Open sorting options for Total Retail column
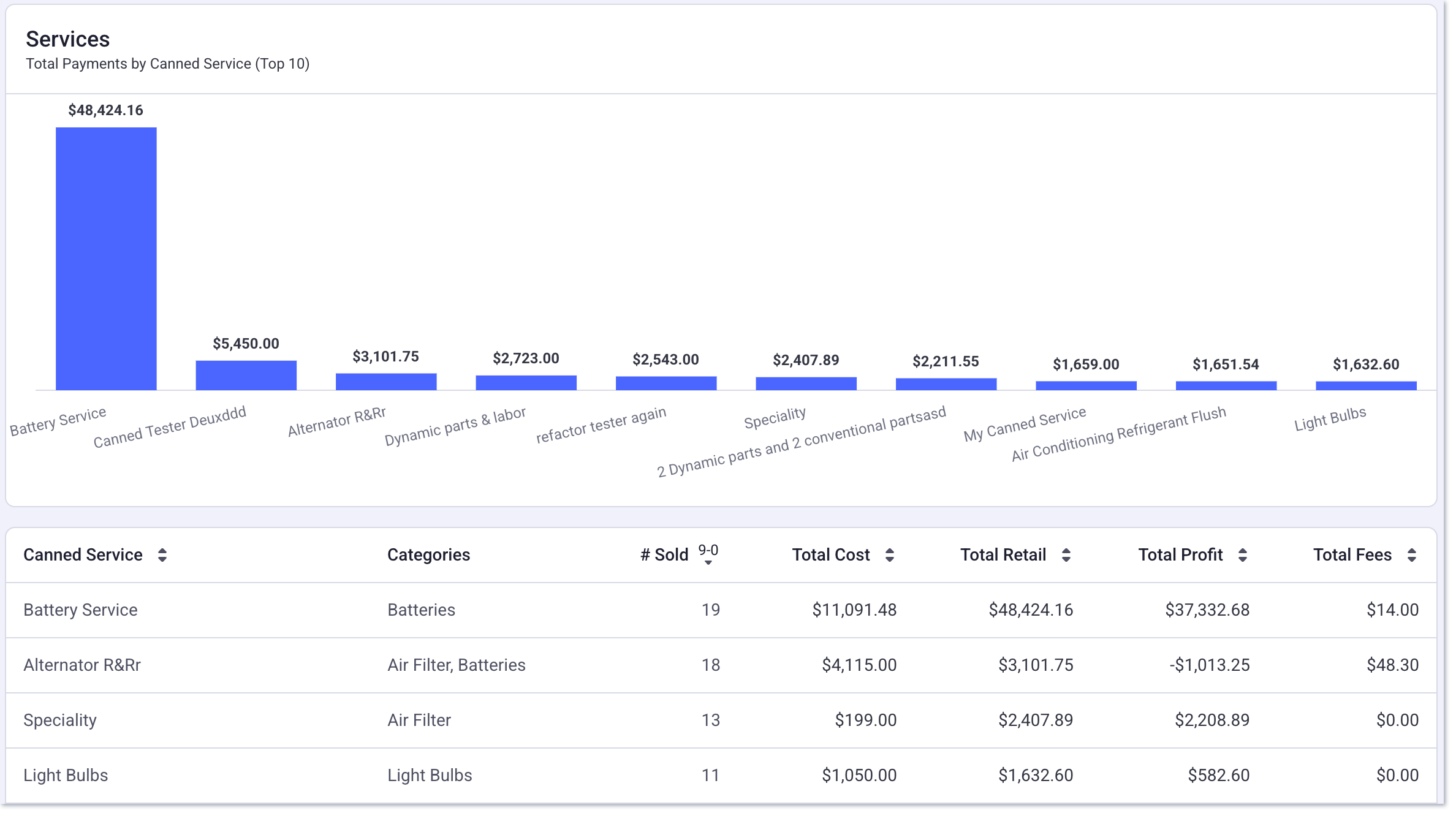 coord(1067,554)
